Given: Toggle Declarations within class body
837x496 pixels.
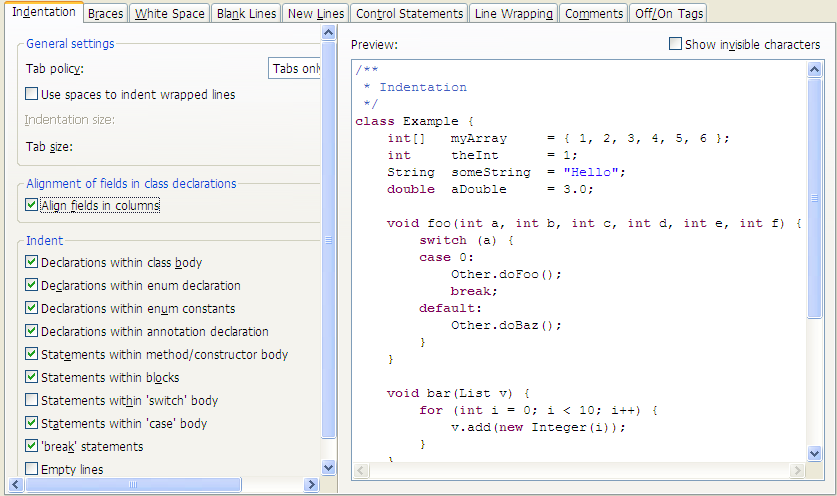Looking at the screenshot, I should [x=31, y=262].
